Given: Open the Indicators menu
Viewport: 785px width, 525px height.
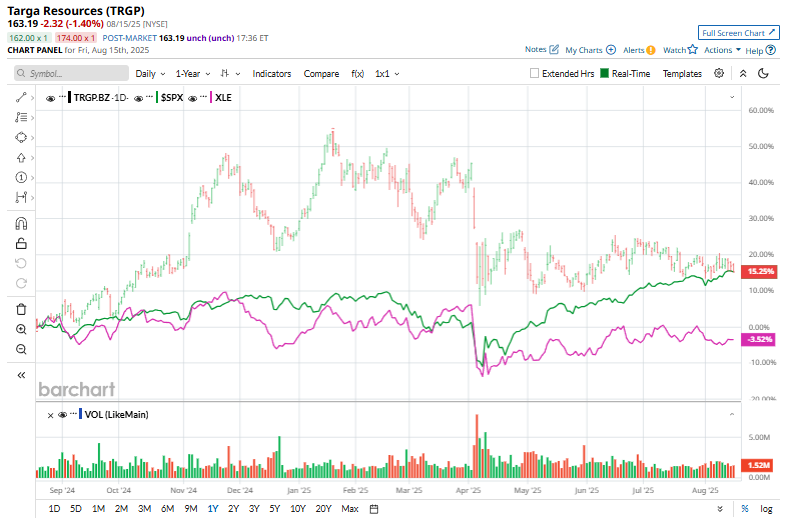Looking at the screenshot, I should click(x=271, y=74).
